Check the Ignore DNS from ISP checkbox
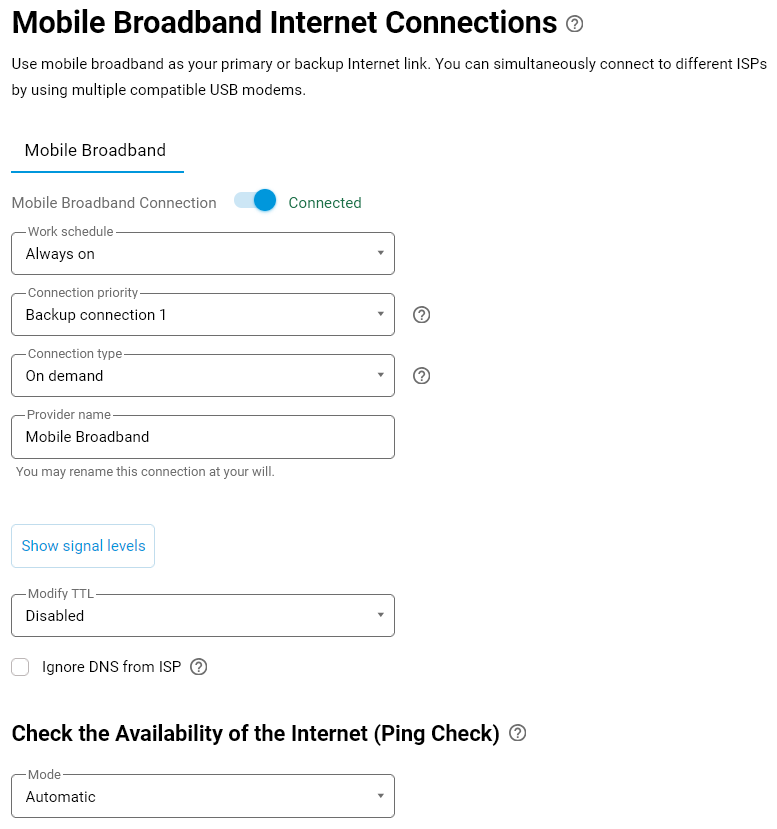Screen dimensions: 777x829 point(20,667)
